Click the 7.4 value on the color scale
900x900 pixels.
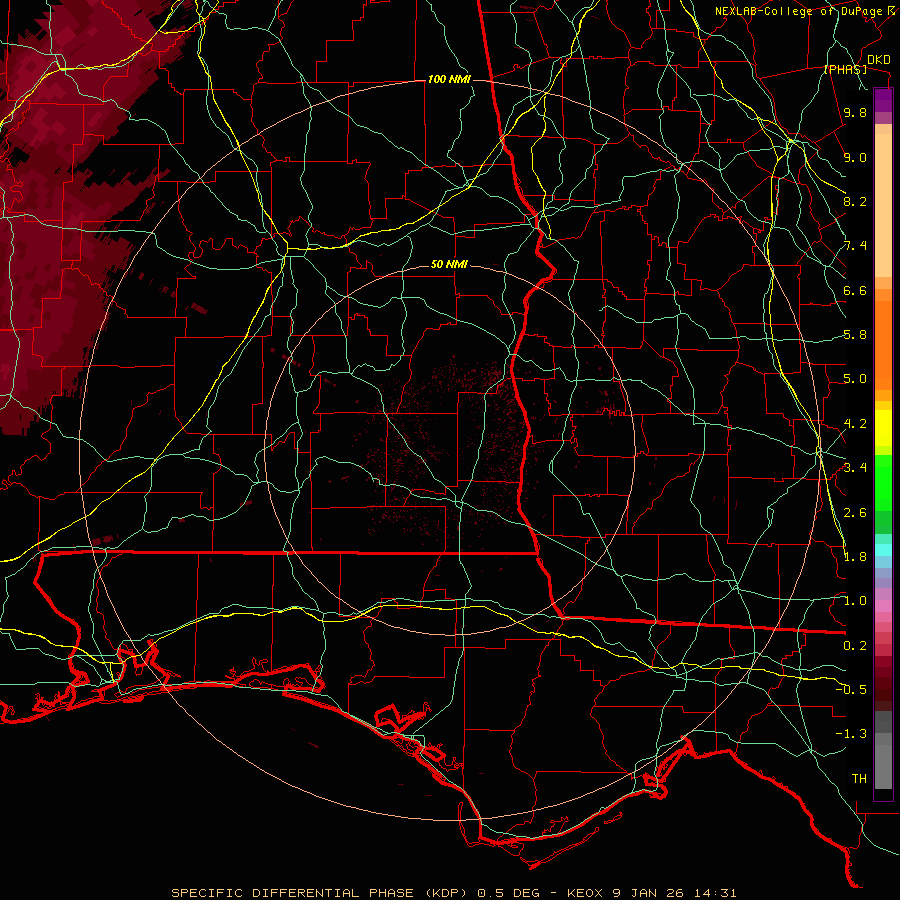pos(855,246)
